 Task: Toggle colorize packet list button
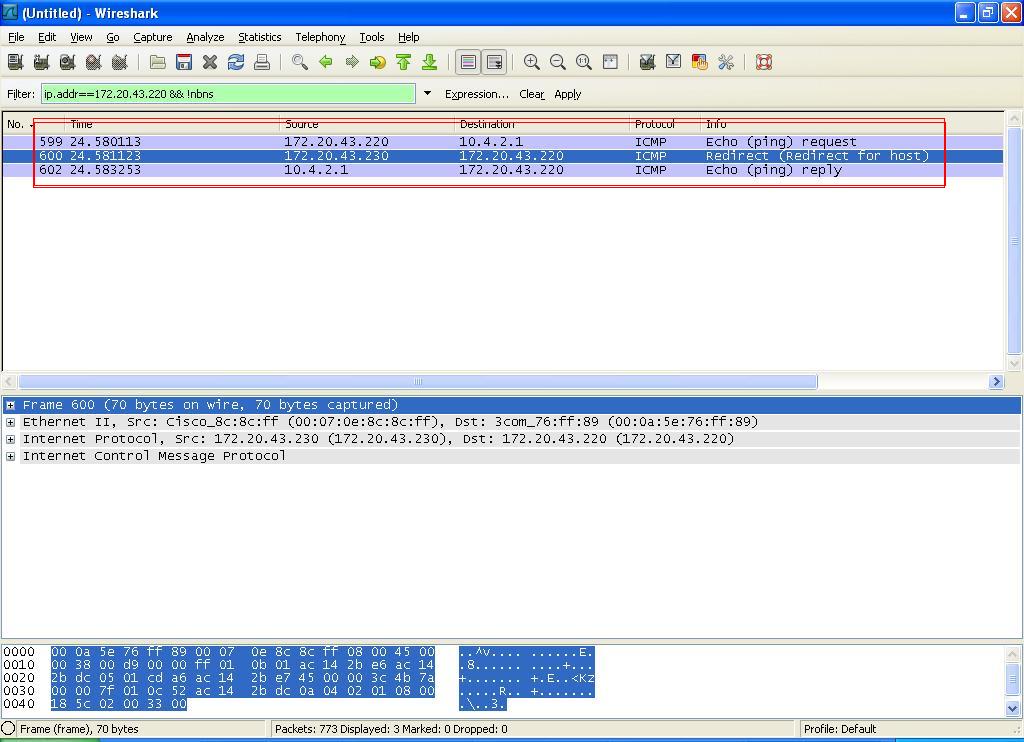468,62
